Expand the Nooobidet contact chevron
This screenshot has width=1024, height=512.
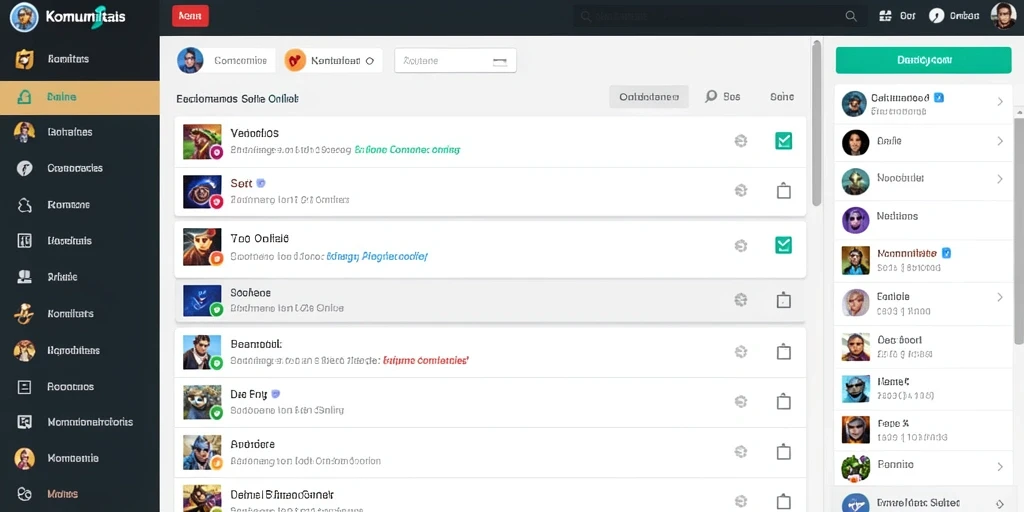pos(1000,178)
